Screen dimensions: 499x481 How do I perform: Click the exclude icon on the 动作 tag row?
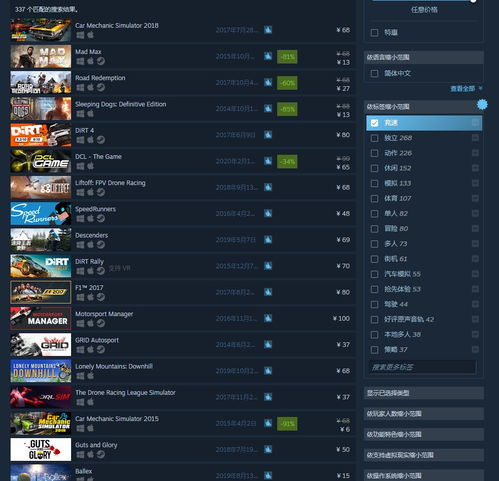(x=475, y=153)
